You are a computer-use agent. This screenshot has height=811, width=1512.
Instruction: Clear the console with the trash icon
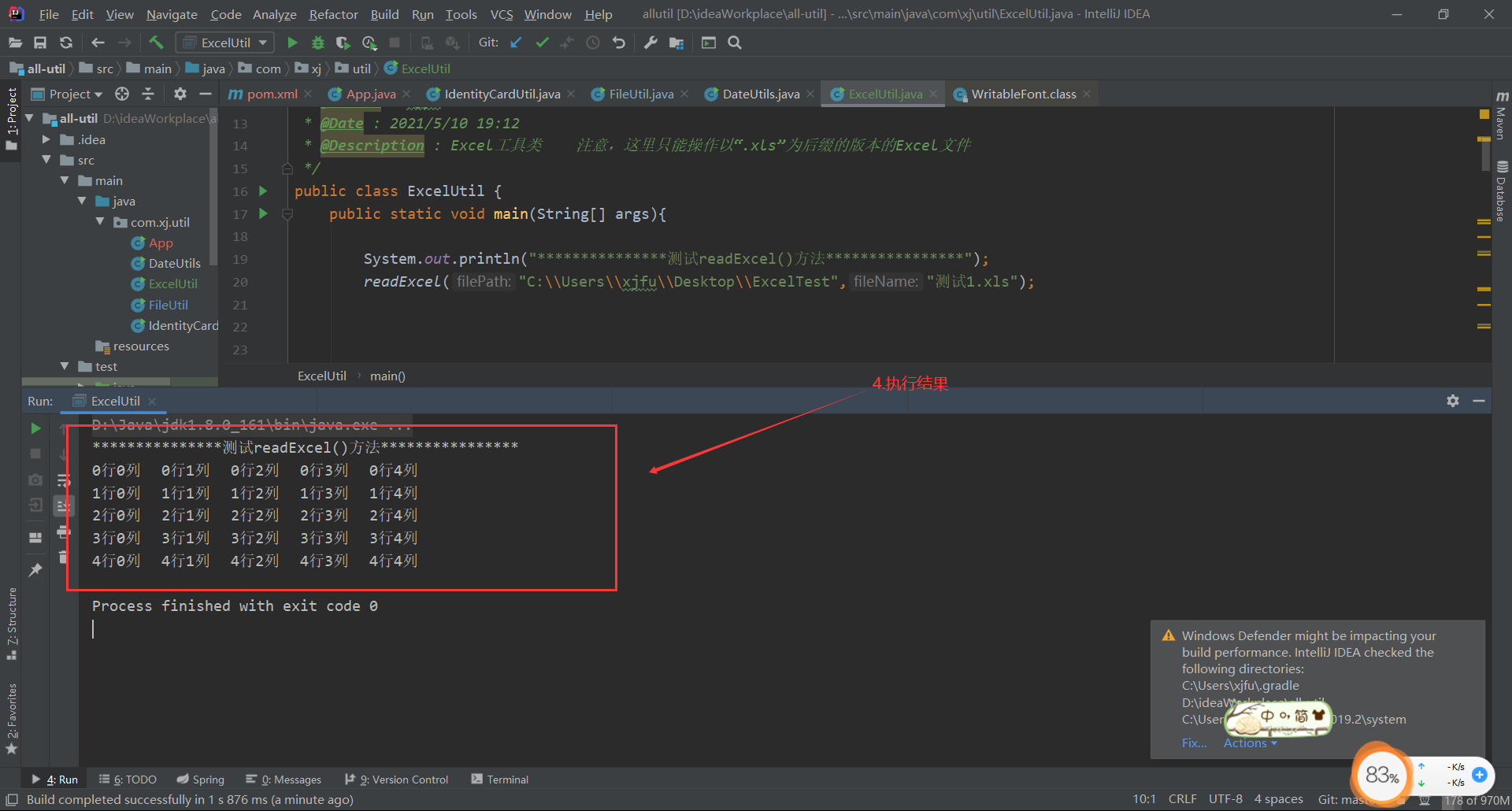click(63, 557)
